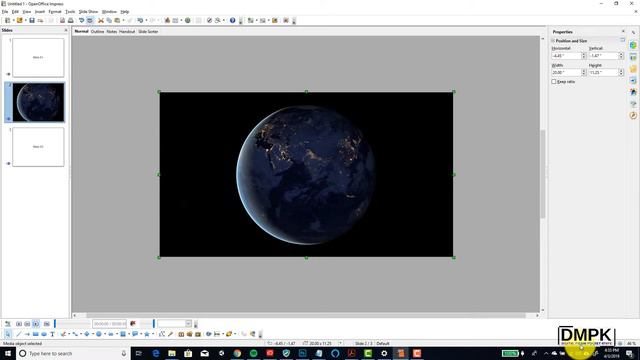Click the media mute speaker icon
Viewport: 640px width, 360px height.
(133, 324)
